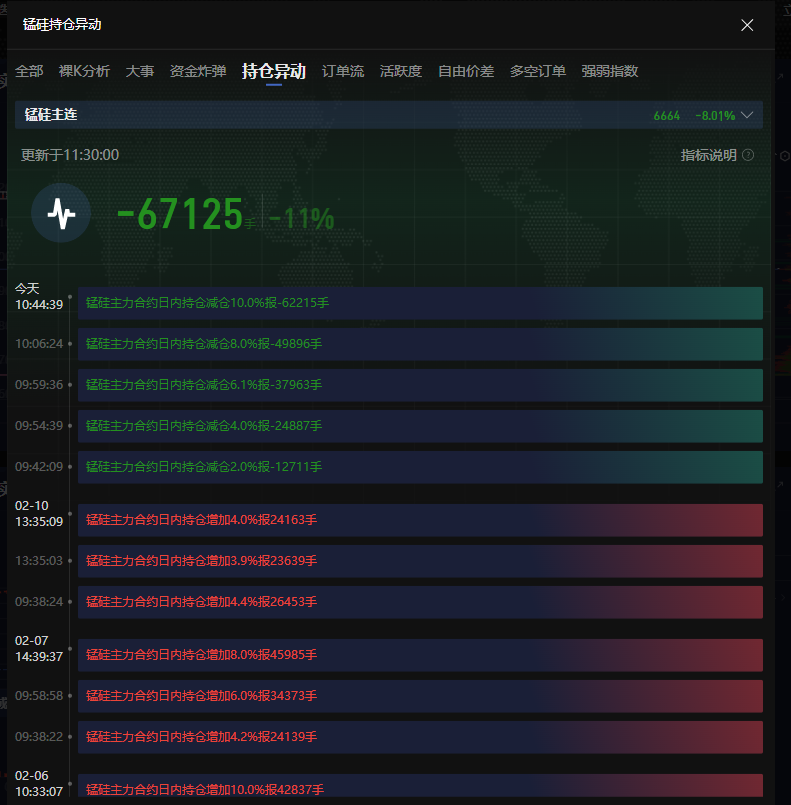Select the 09:42:09 减仓2.0% alert row
Viewport: 791px width, 805px height.
pos(420,467)
